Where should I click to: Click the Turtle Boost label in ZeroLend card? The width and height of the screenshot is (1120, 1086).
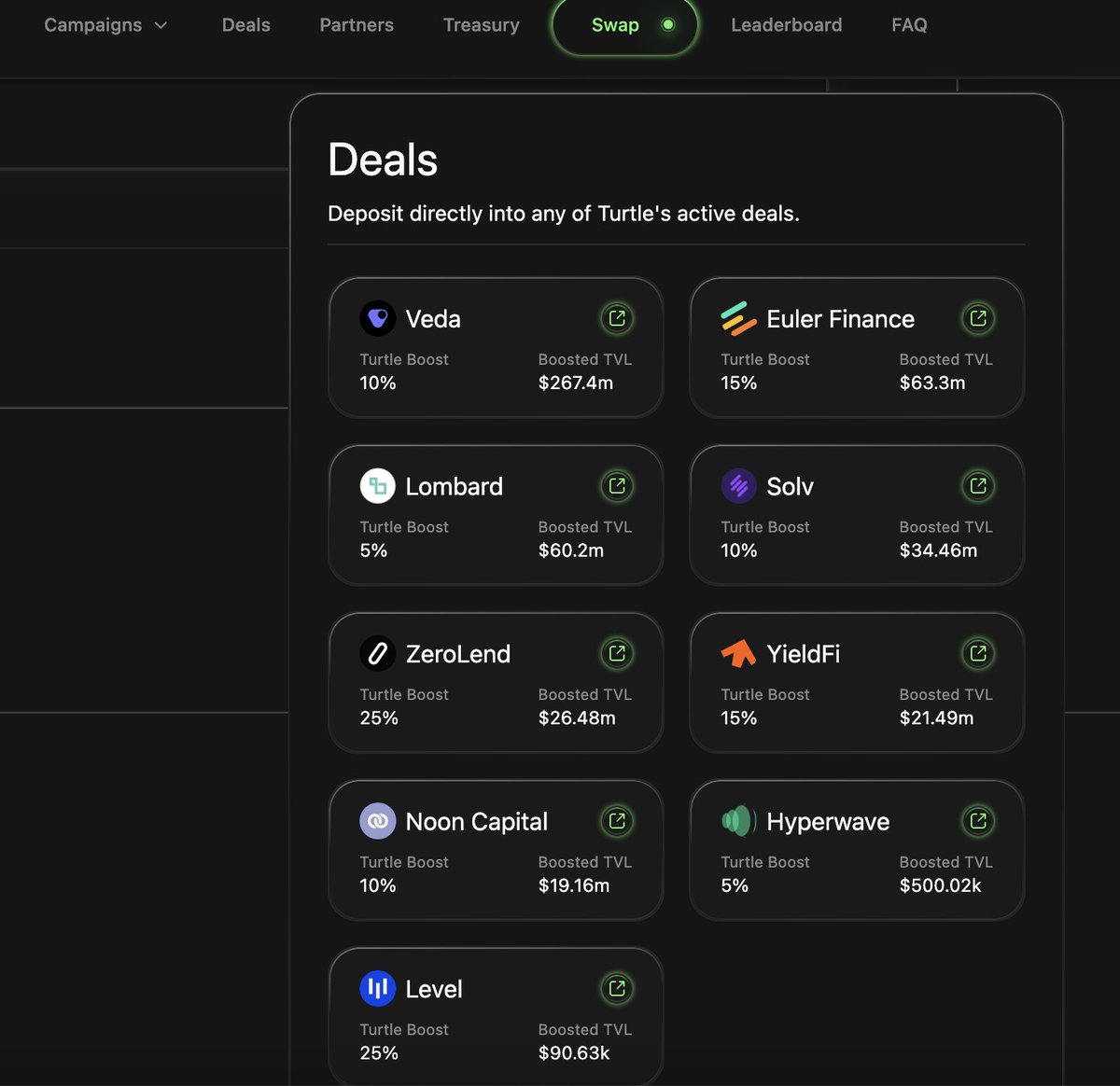tap(404, 694)
